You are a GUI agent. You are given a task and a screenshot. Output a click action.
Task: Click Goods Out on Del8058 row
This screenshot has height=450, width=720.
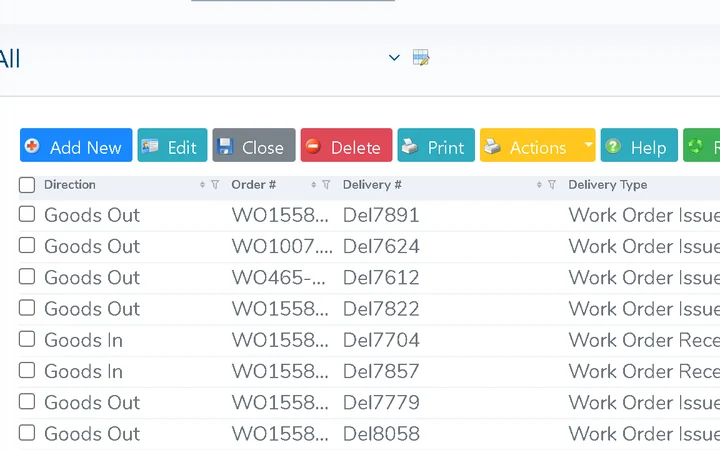pyautogui.click(x=92, y=433)
